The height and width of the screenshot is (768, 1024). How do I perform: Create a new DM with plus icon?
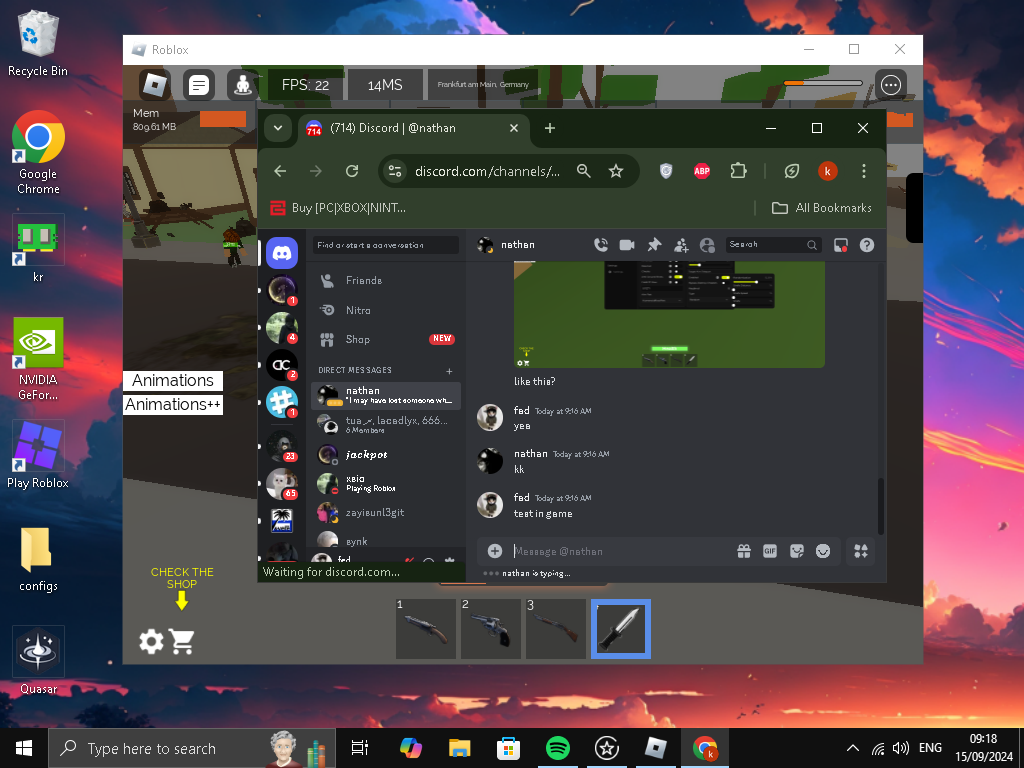click(449, 371)
